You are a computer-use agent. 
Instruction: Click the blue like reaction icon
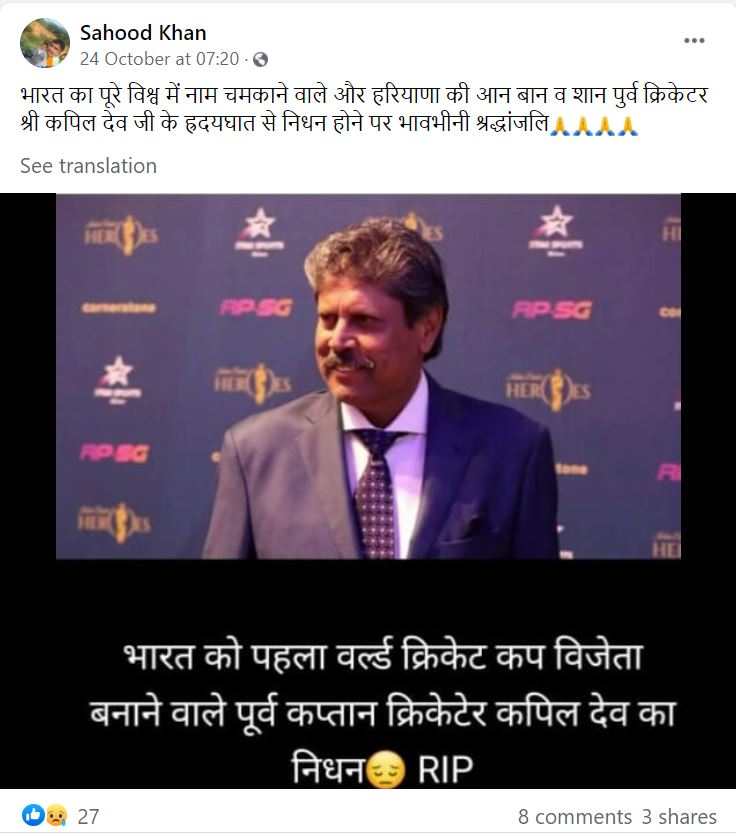33,815
